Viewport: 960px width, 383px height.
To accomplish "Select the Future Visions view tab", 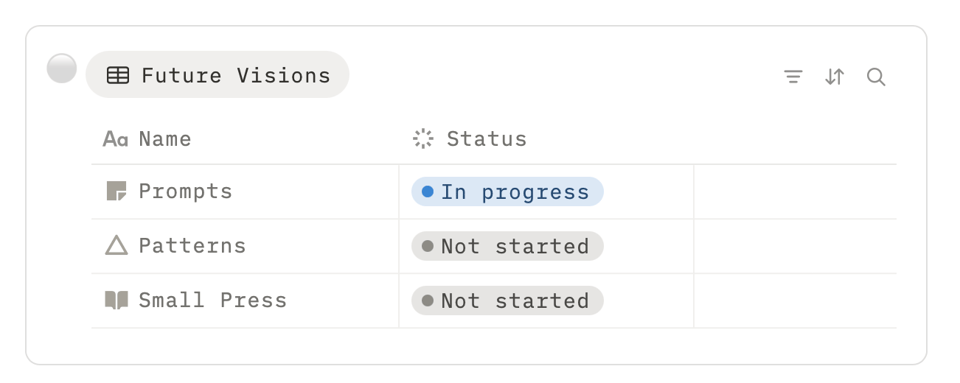I will tap(217, 75).
